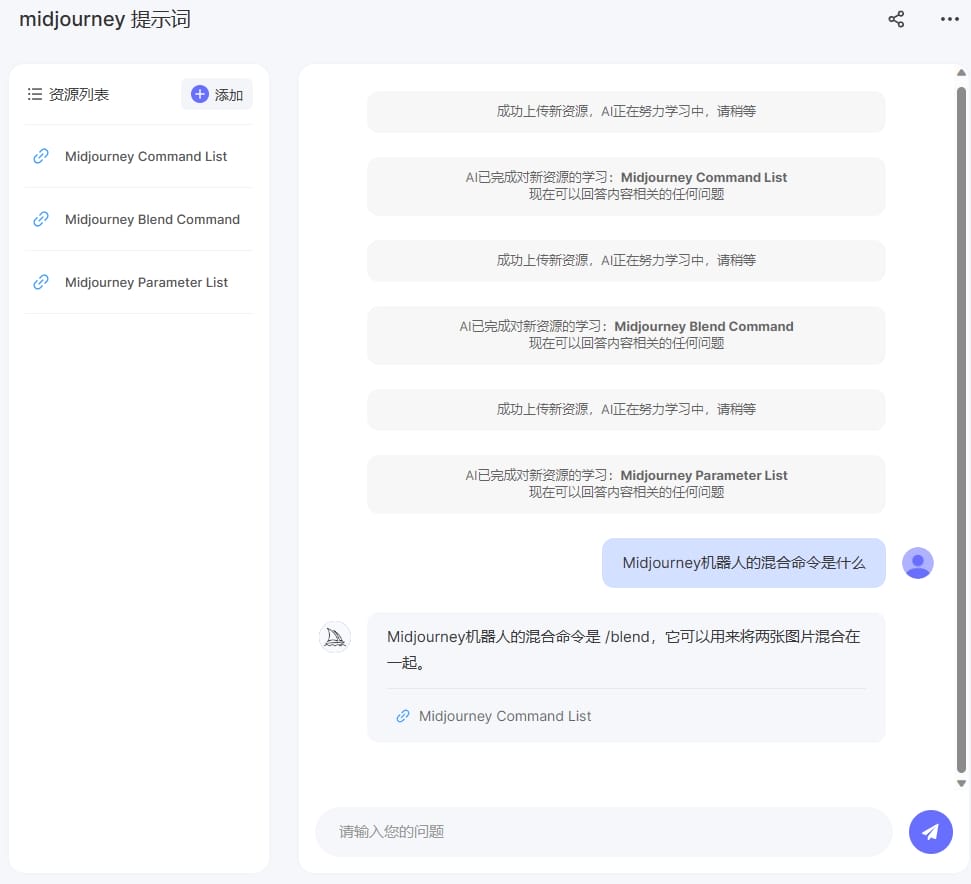Click the 添加 add resource button
971x884 pixels.
point(217,94)
